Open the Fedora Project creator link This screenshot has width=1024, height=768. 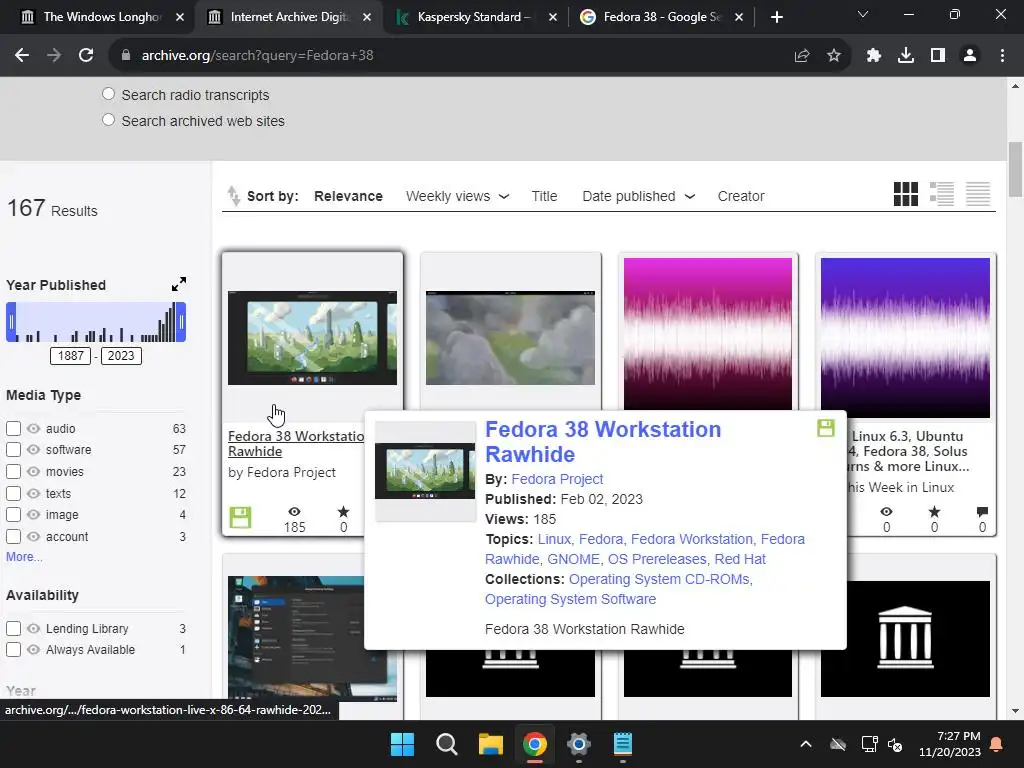(557, 479)
